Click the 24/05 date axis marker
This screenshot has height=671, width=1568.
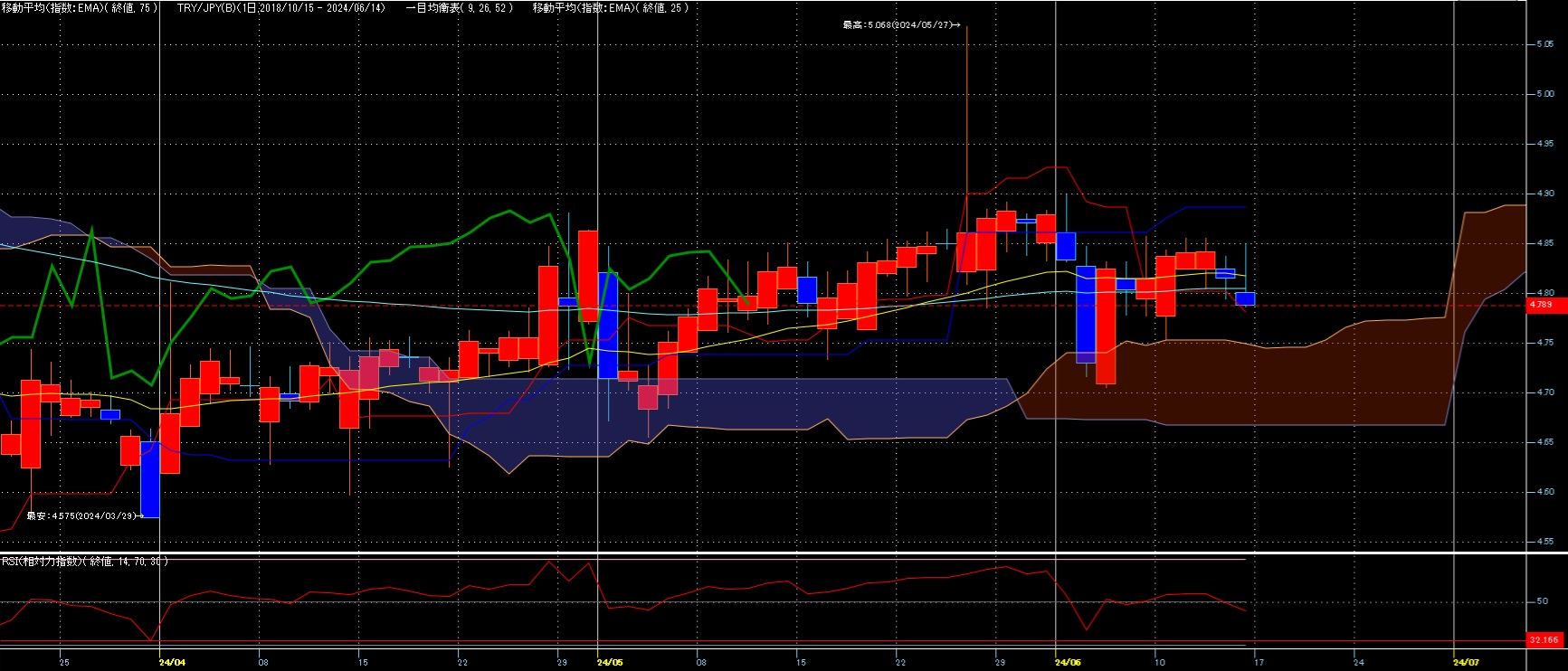click(x=610, y=663)
